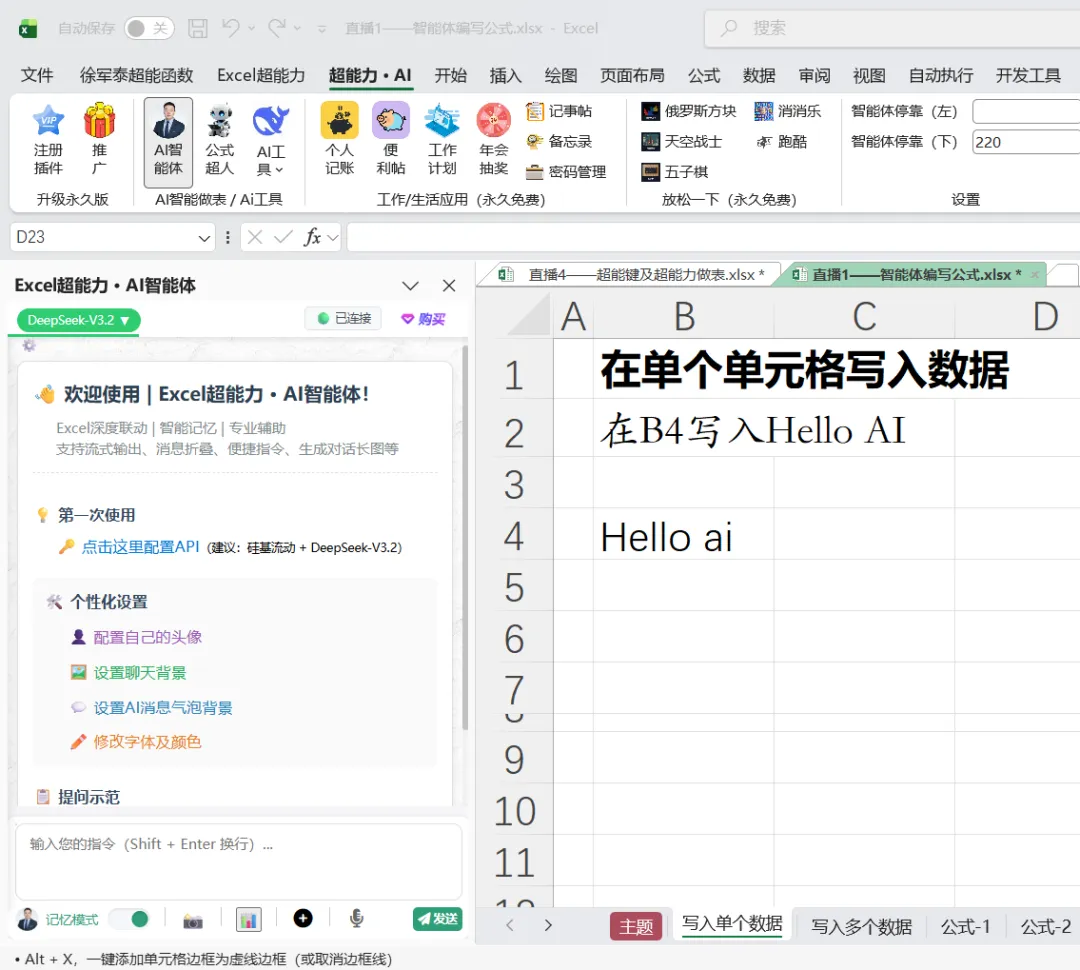
Task: Click the 已连接 connection status button
Action: pyautogui.click(x=343, y=318)
